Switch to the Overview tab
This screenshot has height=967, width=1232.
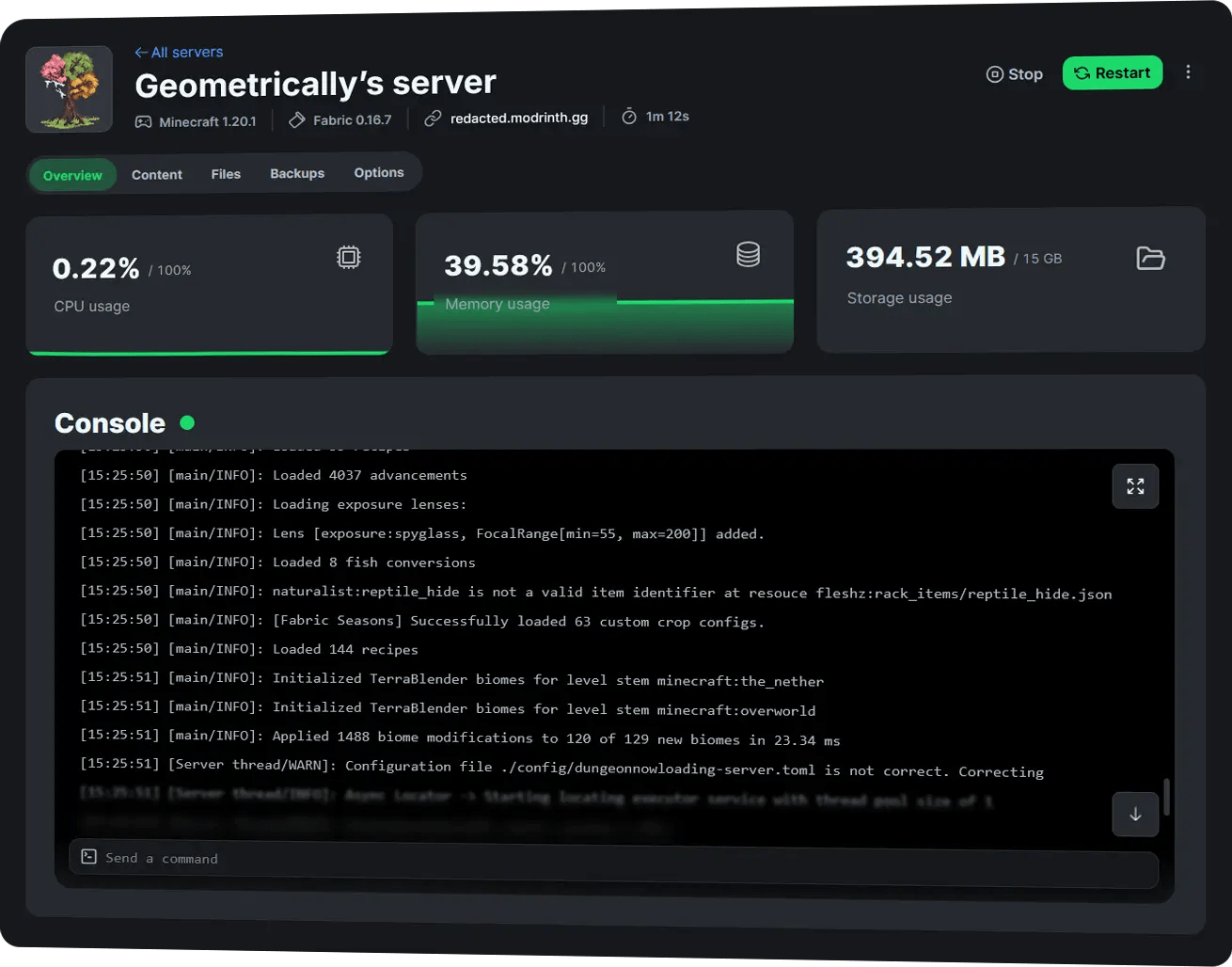point(72,175)
